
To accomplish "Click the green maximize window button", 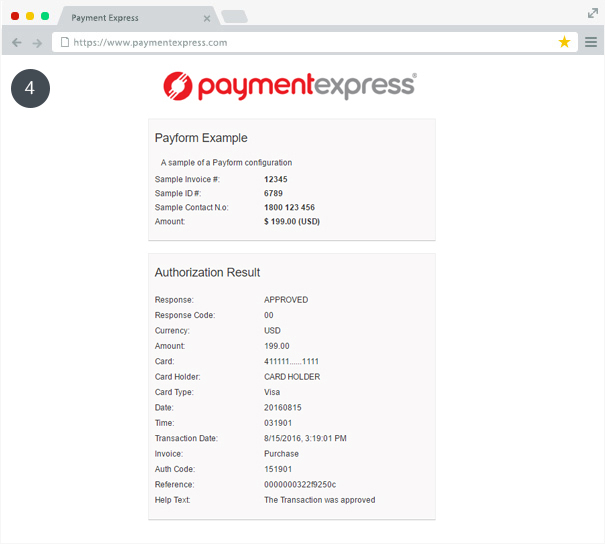I will 45,16.
